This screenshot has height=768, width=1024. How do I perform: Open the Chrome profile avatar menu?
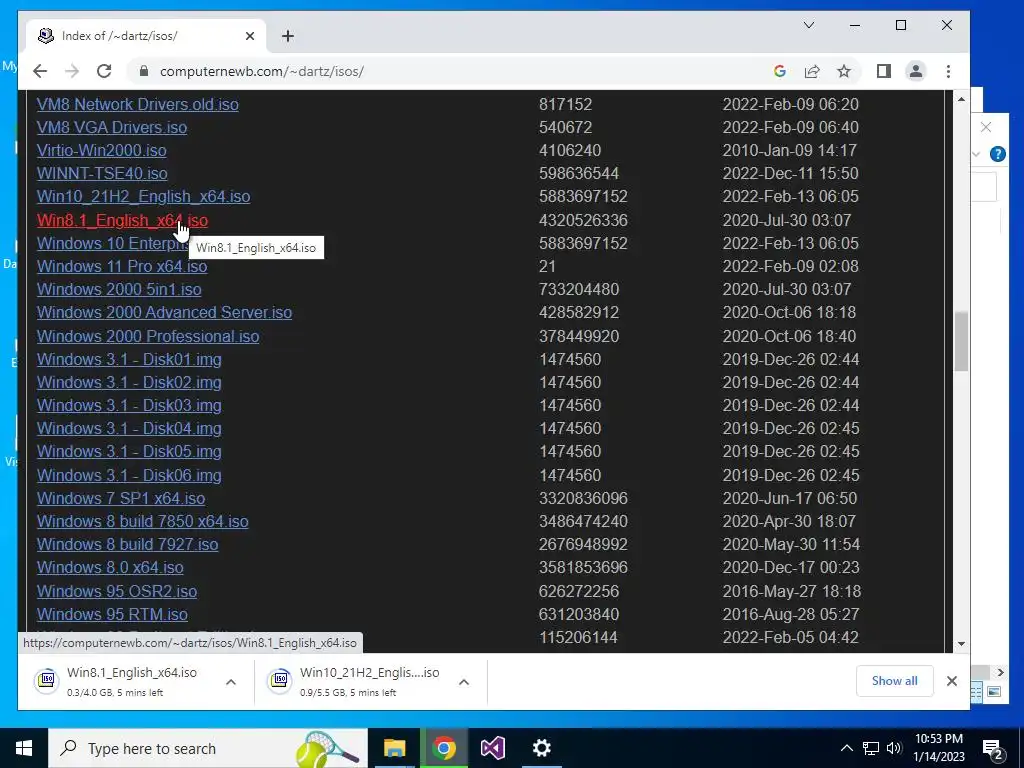click(916, 71)
